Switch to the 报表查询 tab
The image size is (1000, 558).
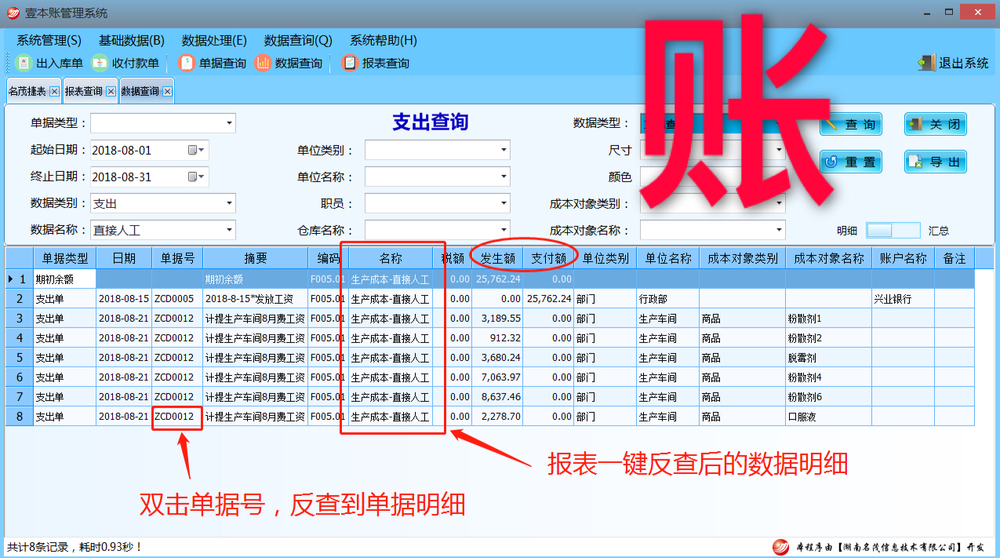coord(84,91)
